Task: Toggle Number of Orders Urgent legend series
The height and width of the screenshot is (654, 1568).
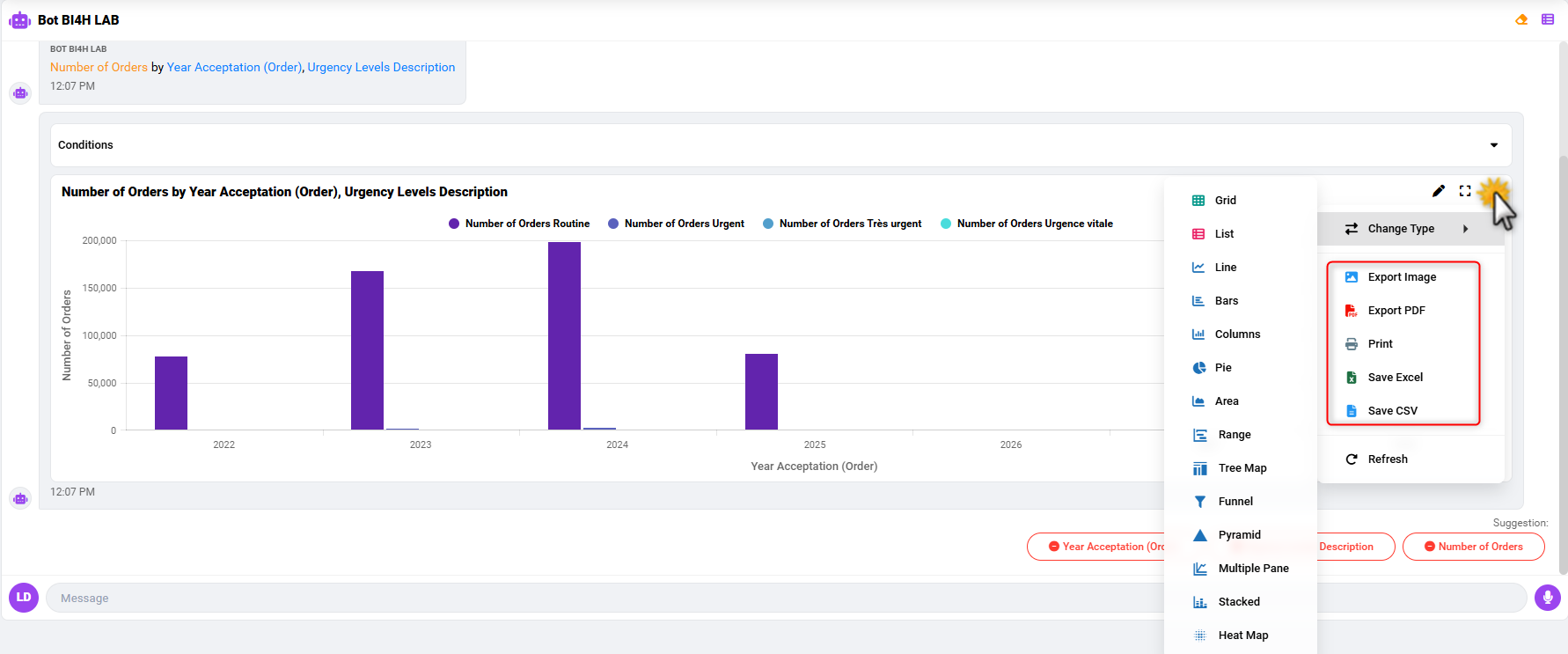Action: pyautogui.click(x=676, y=224)
